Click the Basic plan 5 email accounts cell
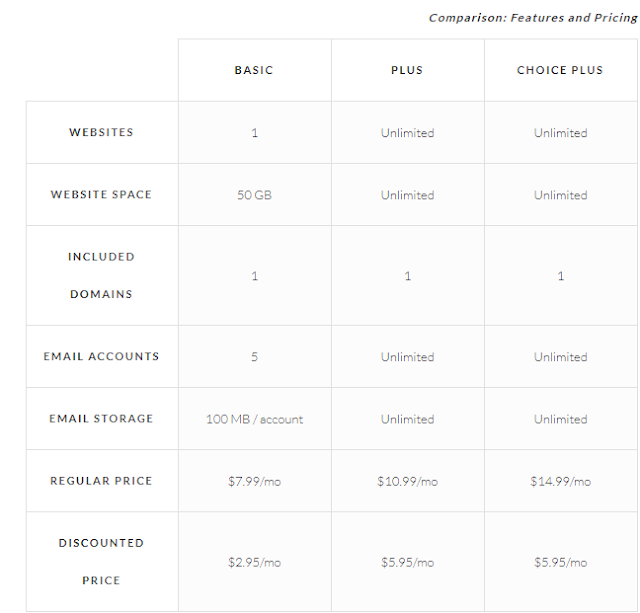The width and height of the screenshot is (640, 613). tap(254, 357)
